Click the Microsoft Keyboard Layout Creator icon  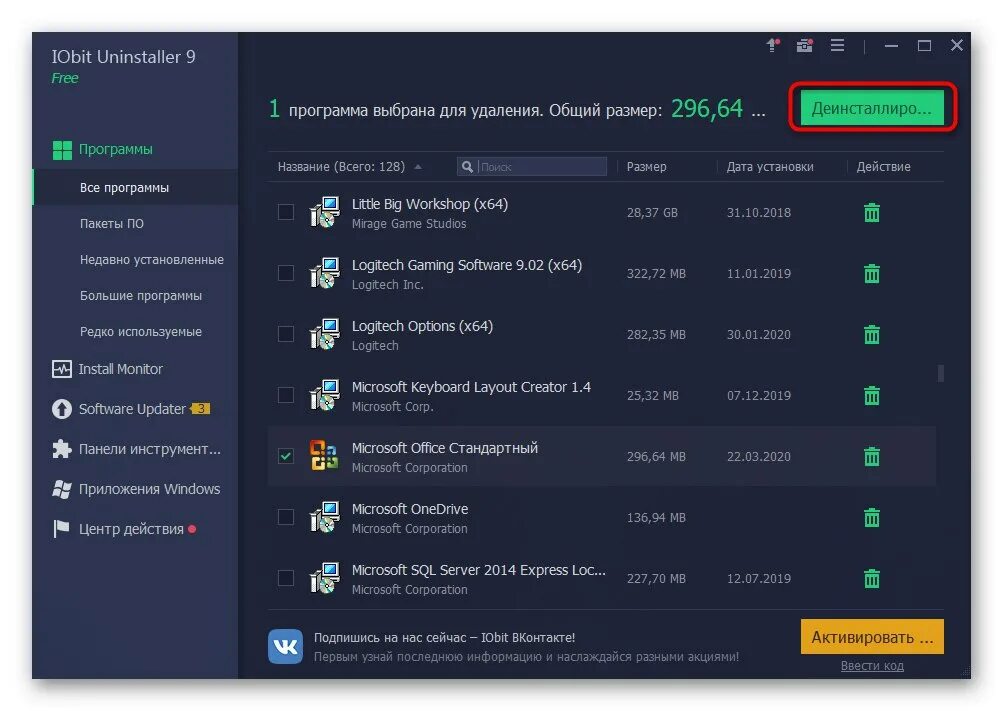(324, 396)
